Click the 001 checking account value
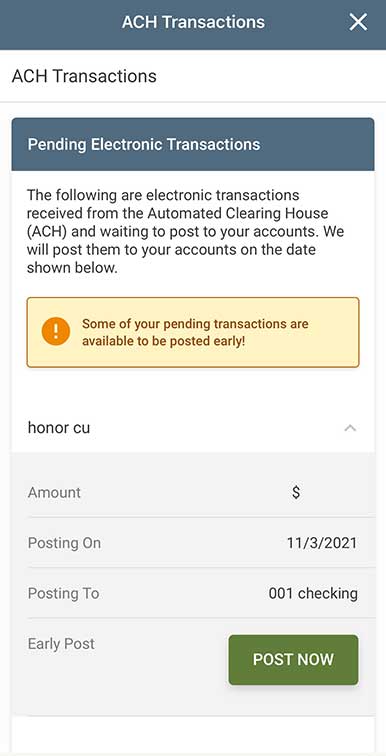386x756 pixels. tap(313, 593)
